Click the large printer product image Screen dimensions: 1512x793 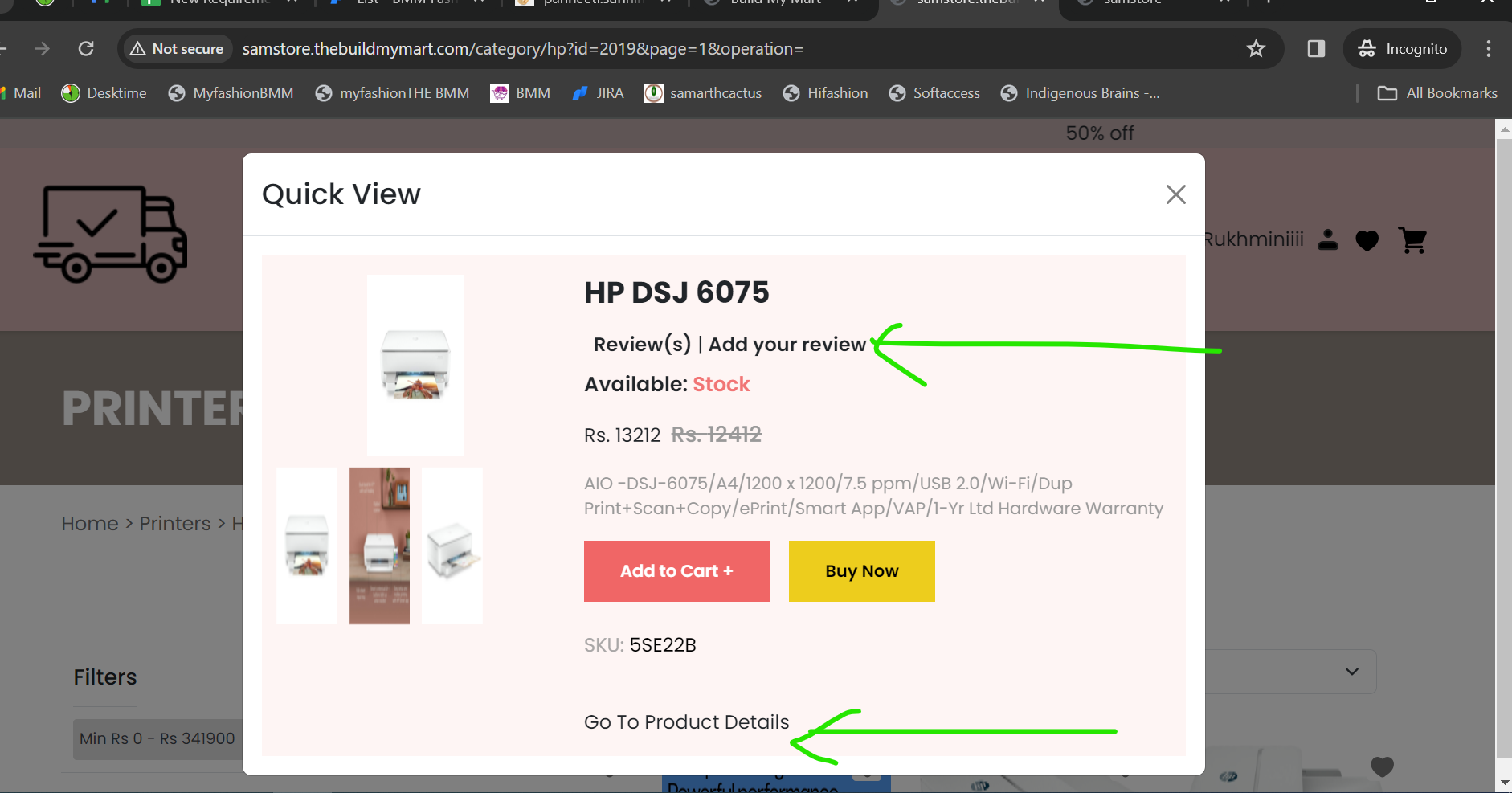tap(415, 366)
